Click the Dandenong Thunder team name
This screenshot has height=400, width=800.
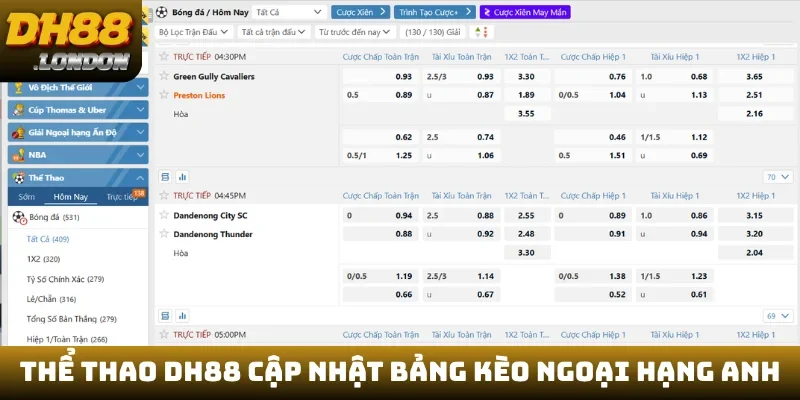coord(213,234)
